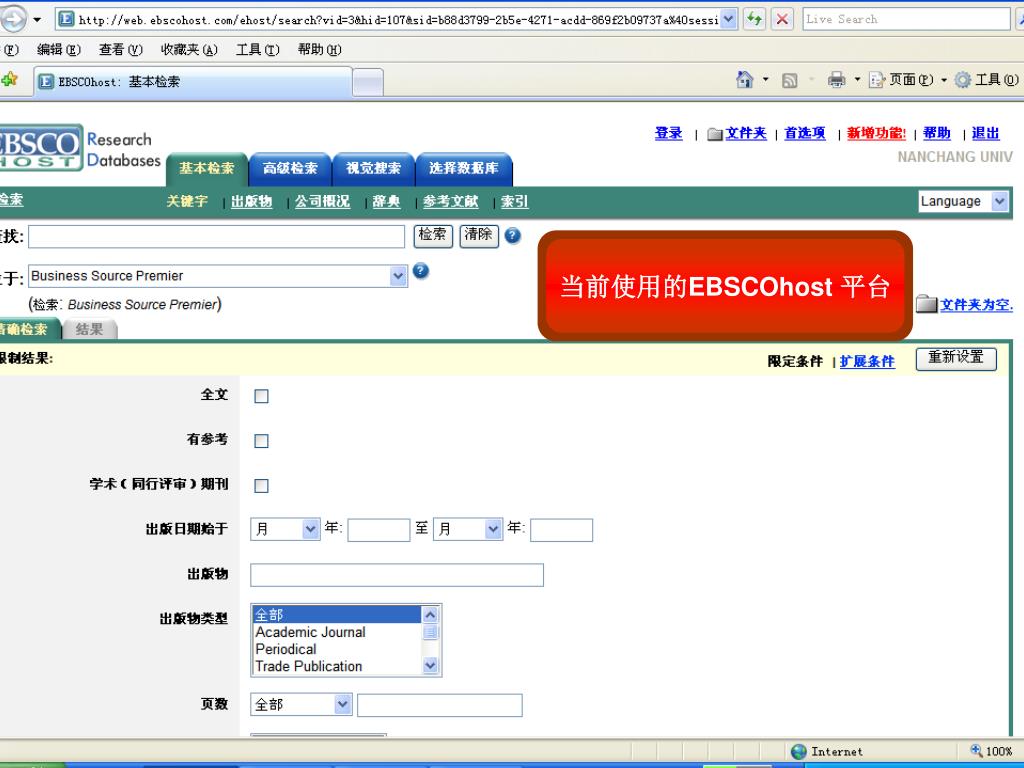Image resolution: width=1024 pixels, height=768 pixels.
Task: Click the main search keyword input field
Action: tap(216, 236)
